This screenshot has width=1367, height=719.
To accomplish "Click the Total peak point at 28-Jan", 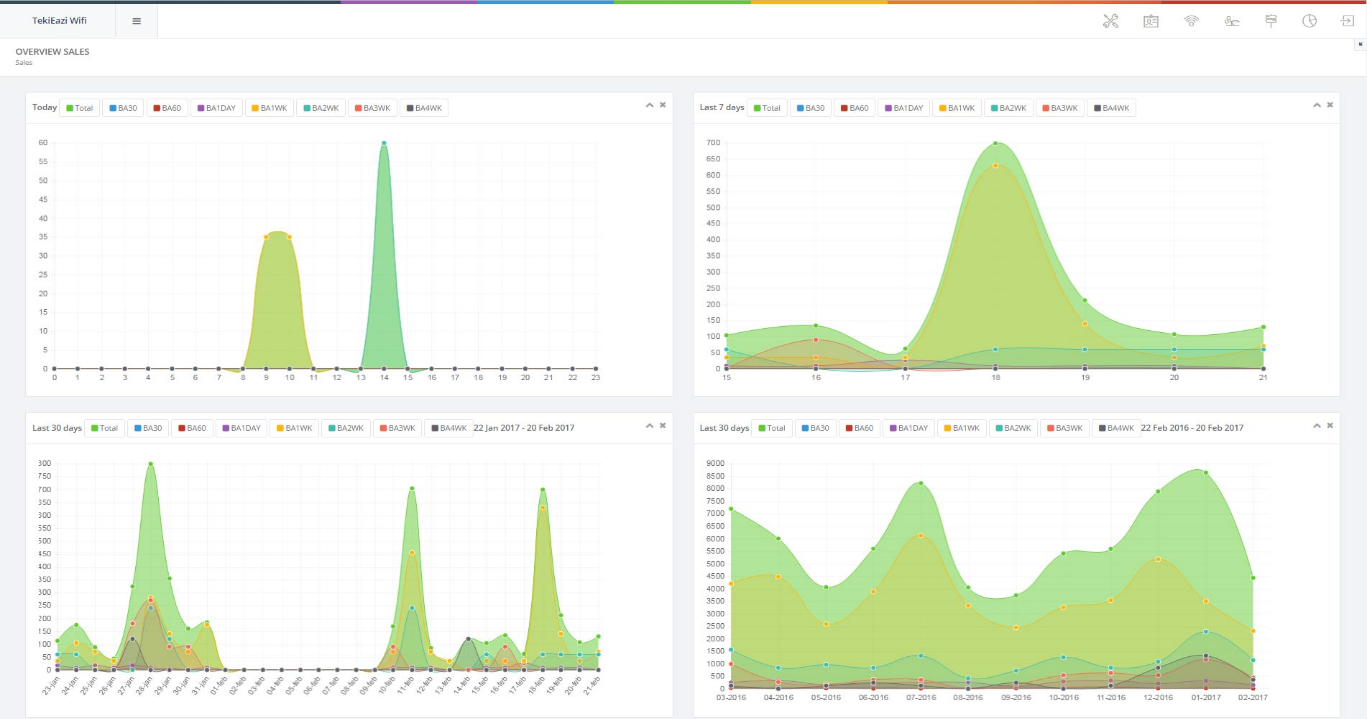I will 151,464.
